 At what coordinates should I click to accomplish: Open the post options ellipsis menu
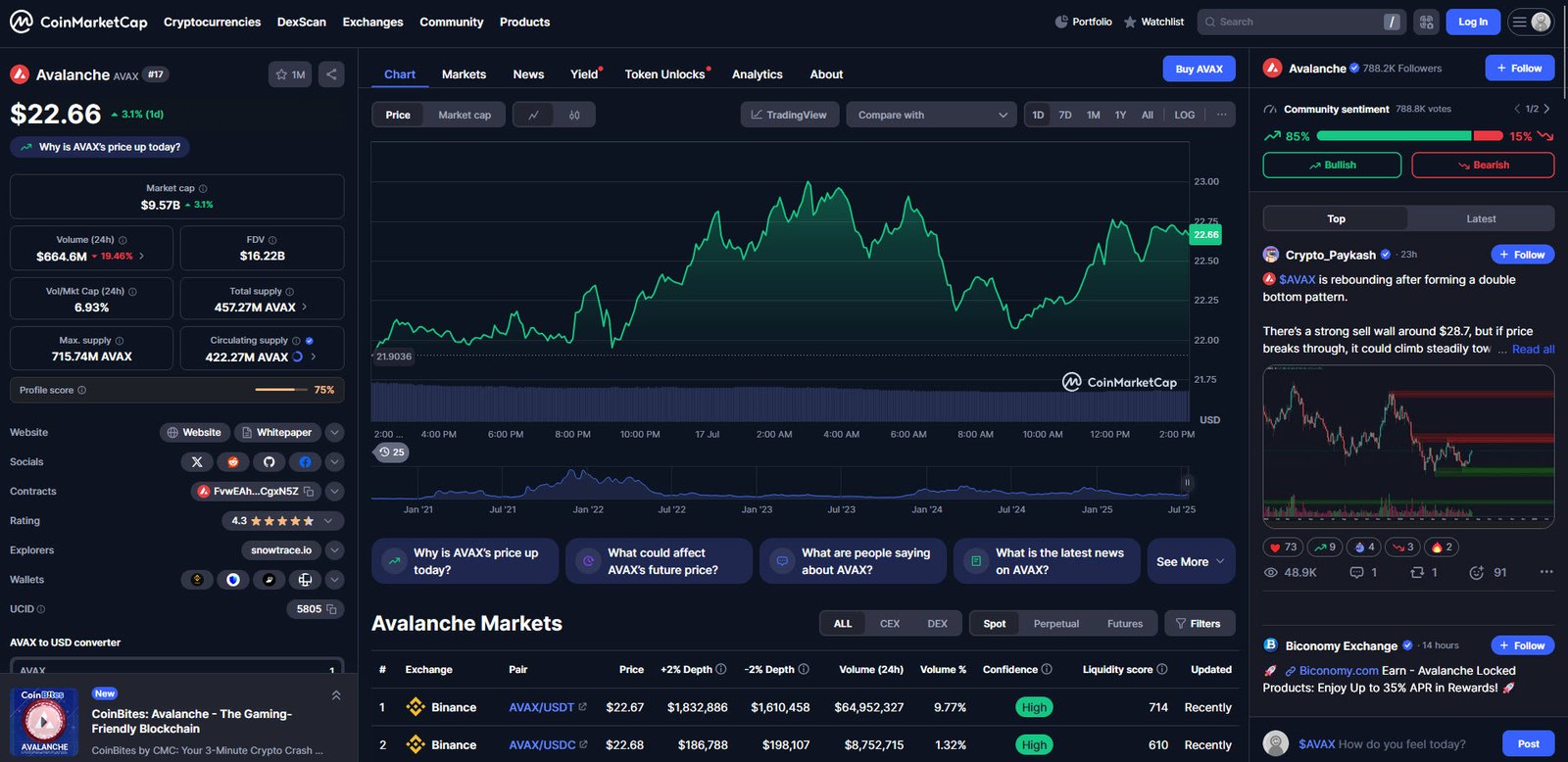click(x=1546, y=572)
